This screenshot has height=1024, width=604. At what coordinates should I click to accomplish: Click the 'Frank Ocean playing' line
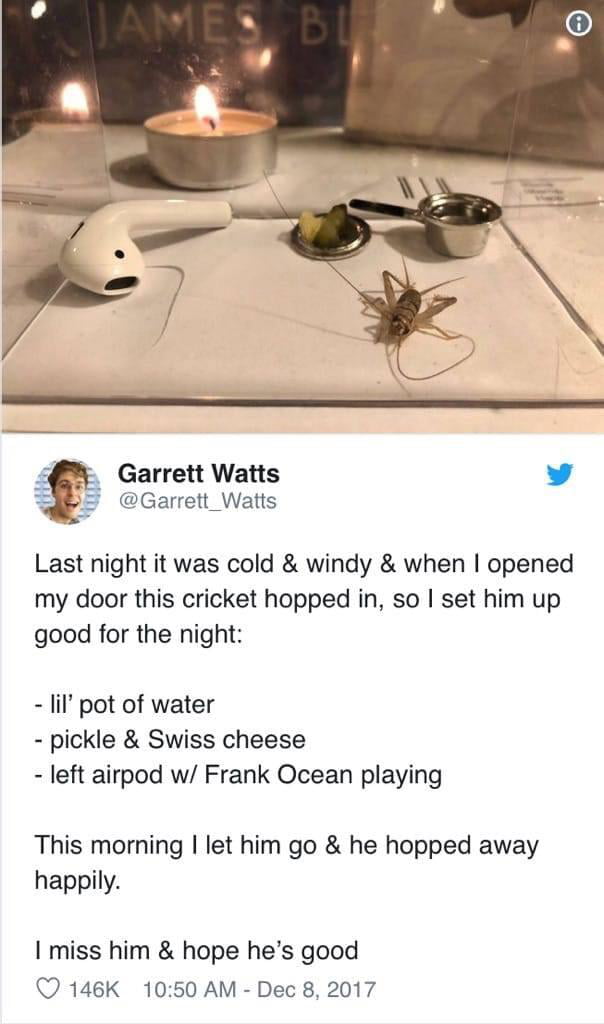click(x=238, y=775)
